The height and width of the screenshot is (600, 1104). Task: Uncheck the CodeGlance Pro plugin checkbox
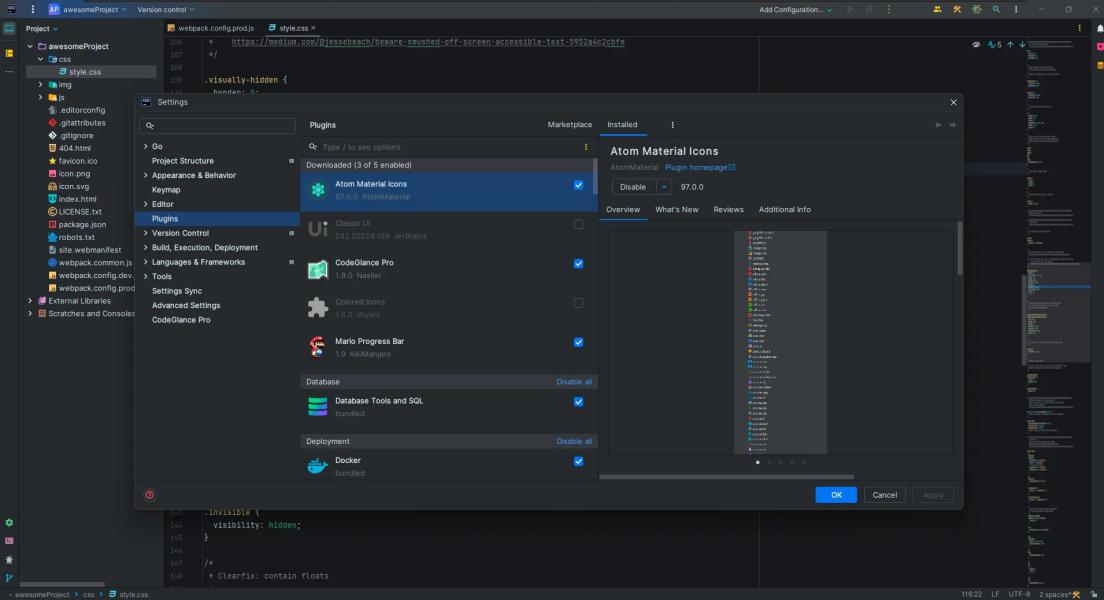[x=578, y=264]
